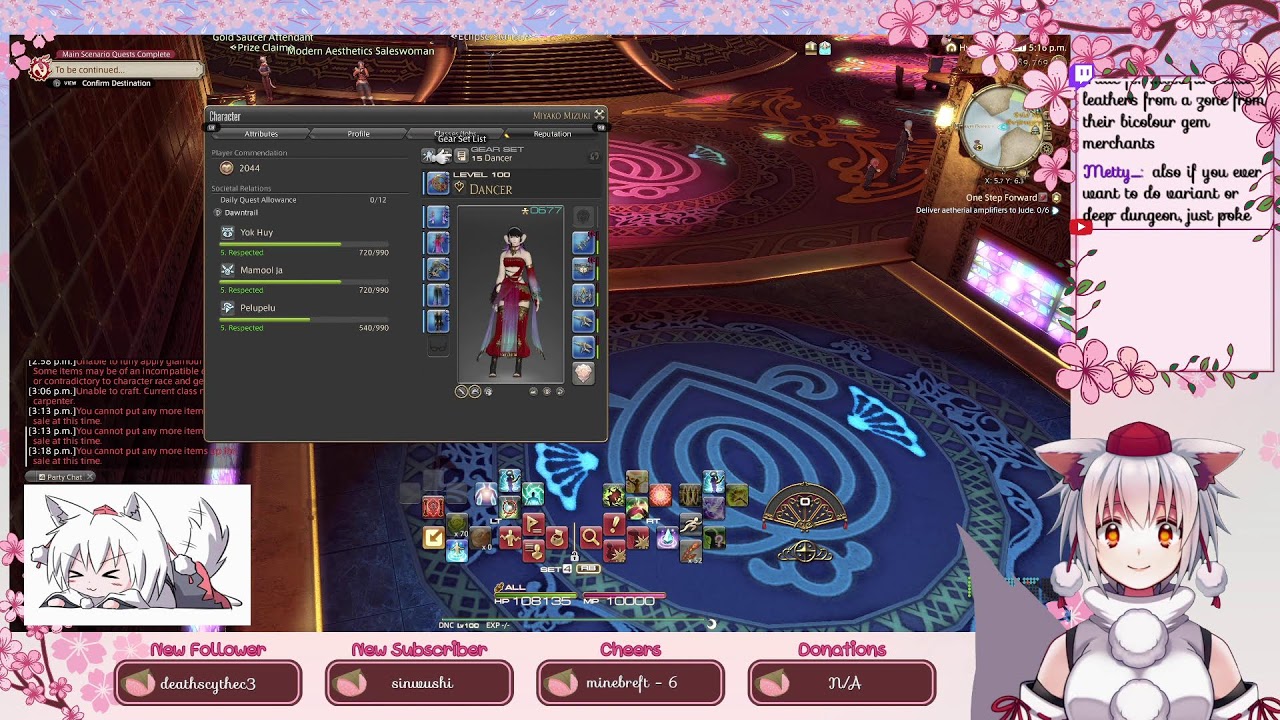Click Confirm Destination under quest tracker

pyautogui.click(x=116, y=83)
